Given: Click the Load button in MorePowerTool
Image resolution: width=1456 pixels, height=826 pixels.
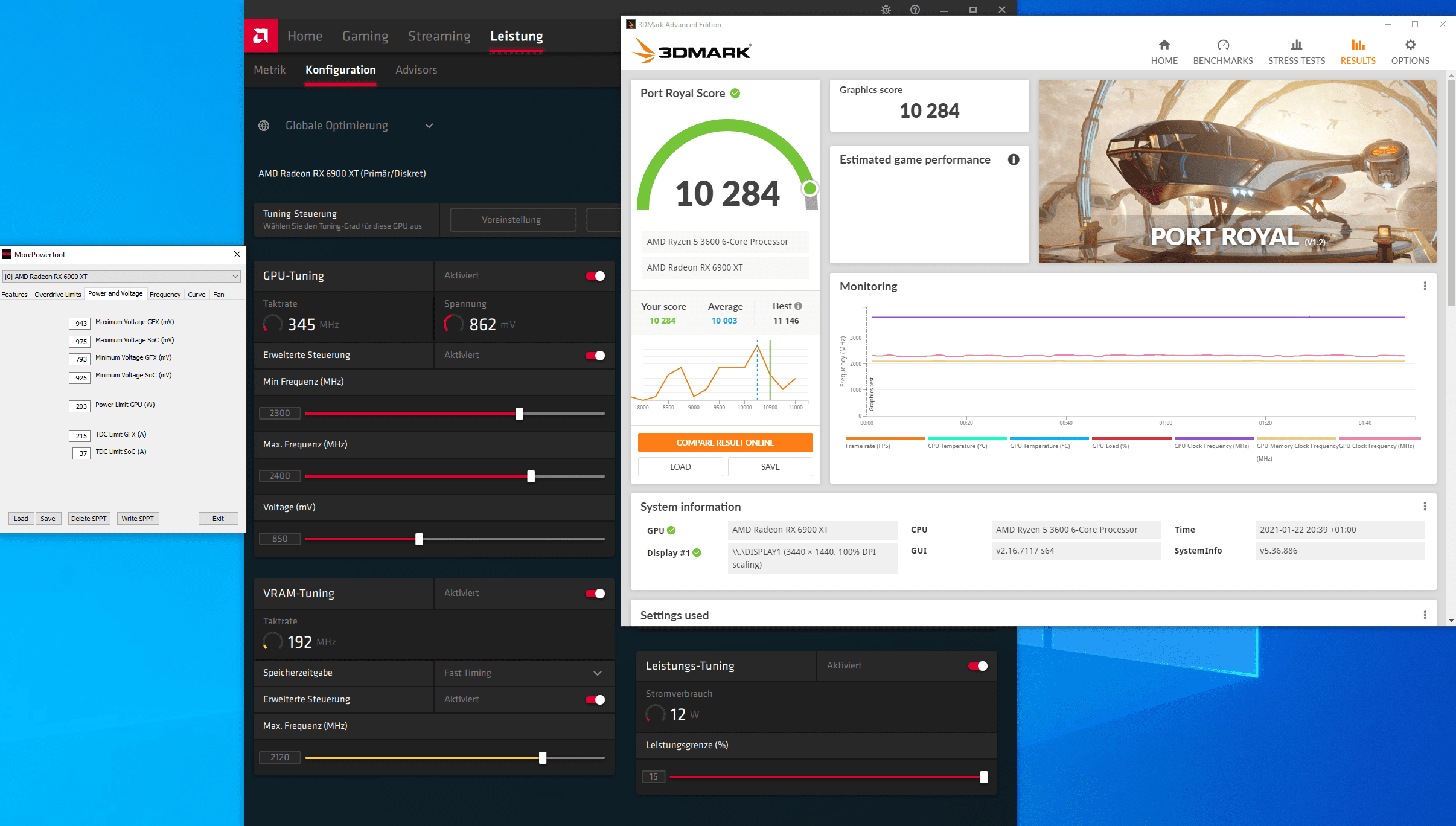Looking at the screenshot, I should (x=21, y=519).
